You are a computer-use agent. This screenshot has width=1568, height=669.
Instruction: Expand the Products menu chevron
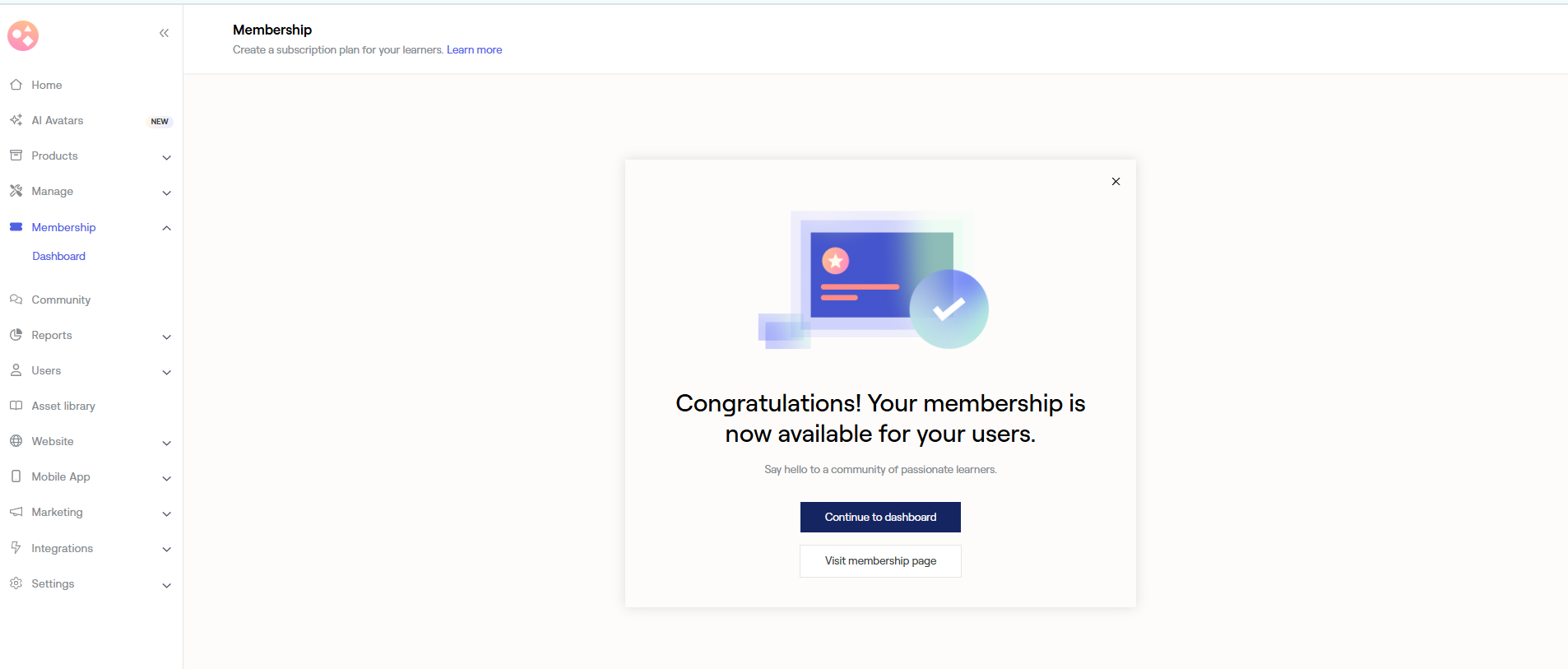pos(167,157)
